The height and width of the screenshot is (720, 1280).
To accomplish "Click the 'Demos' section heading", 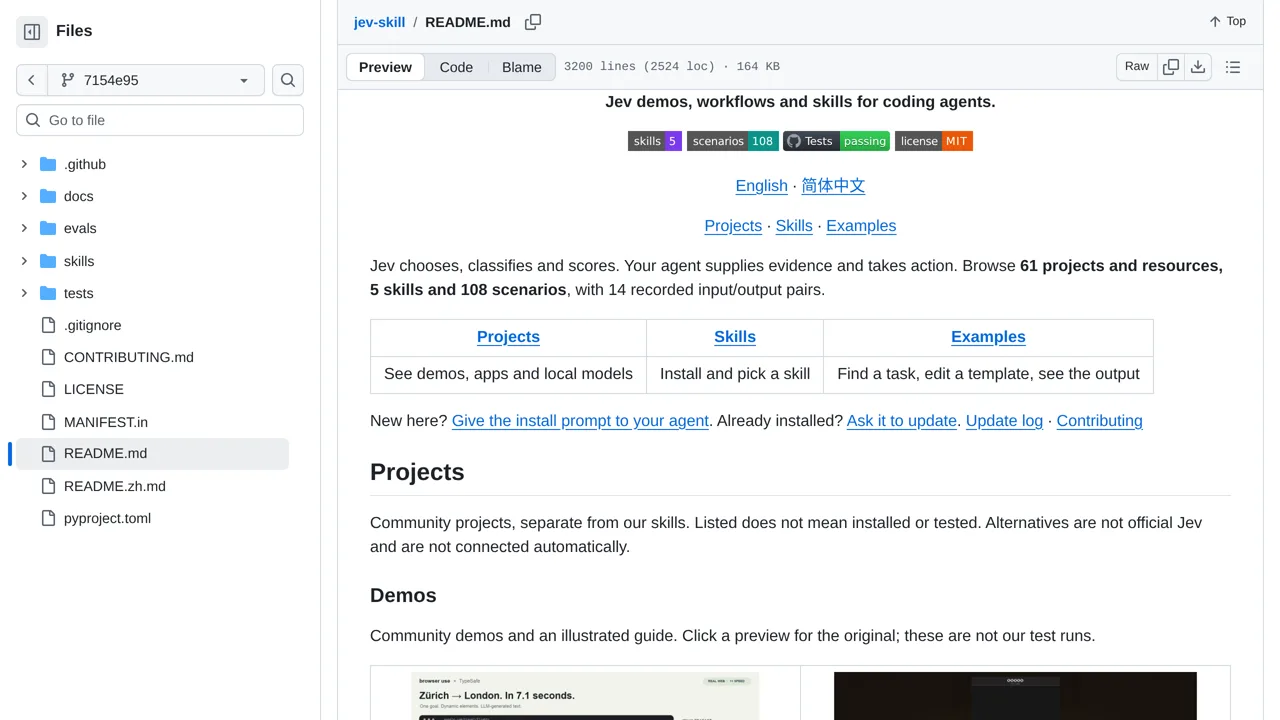I will pyautogui.click(x=403, y=595).
